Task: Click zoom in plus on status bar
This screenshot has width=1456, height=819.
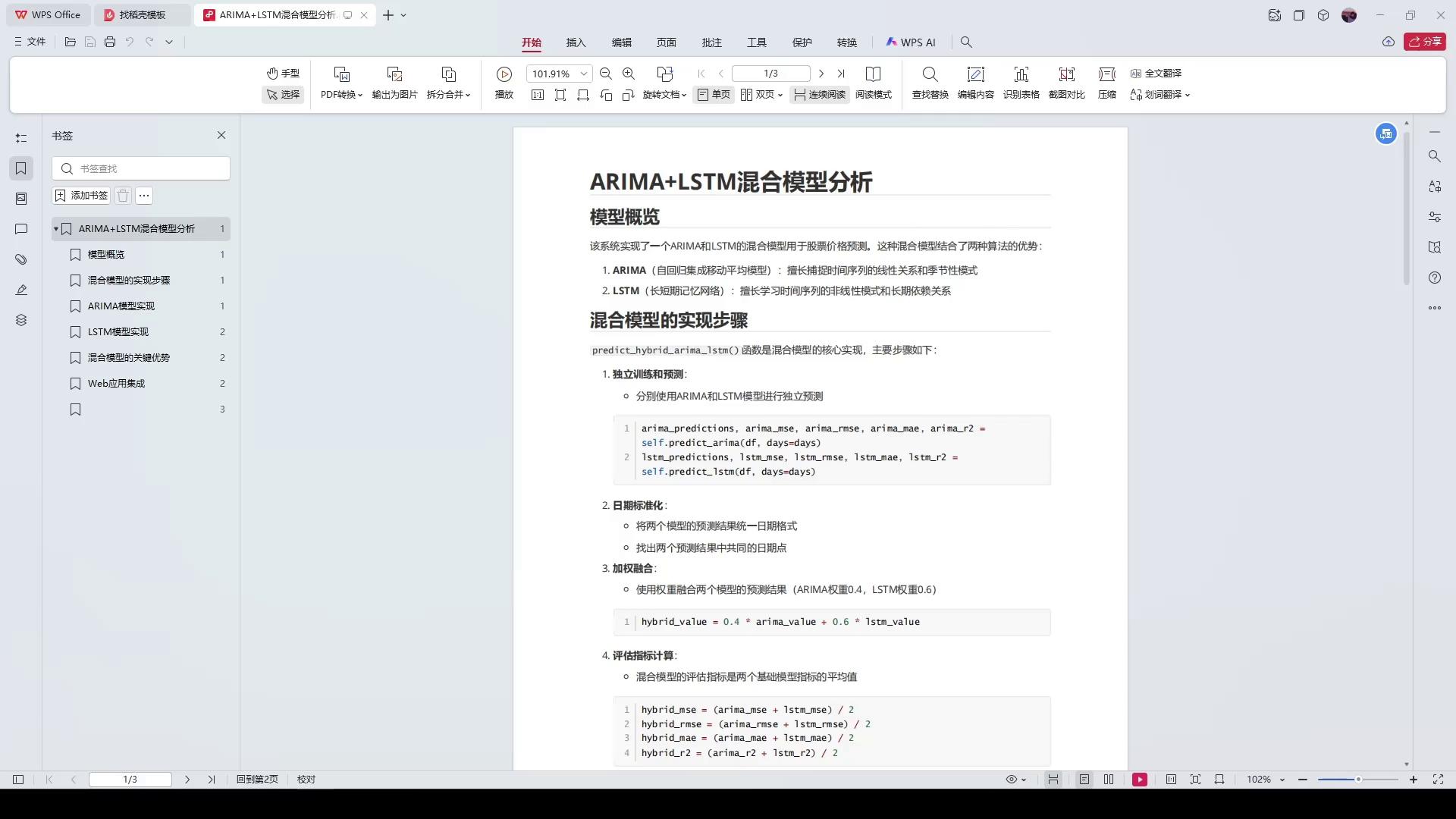Action: (x=1414, y=779)
